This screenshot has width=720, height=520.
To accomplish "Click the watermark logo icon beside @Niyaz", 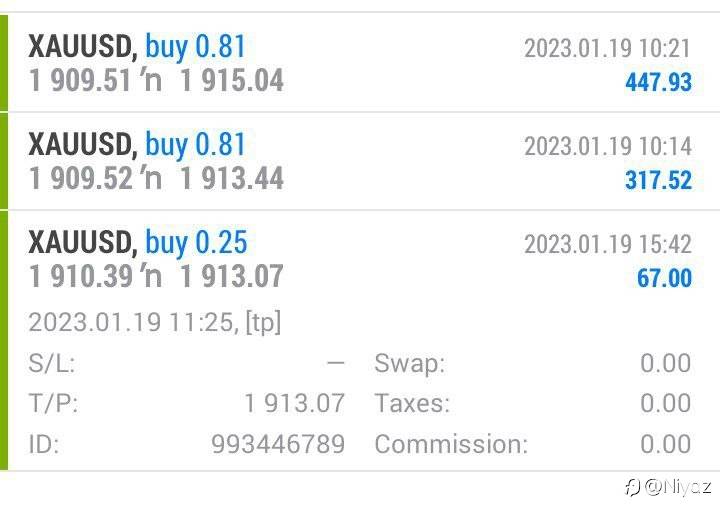I will [x=633, y=487].
